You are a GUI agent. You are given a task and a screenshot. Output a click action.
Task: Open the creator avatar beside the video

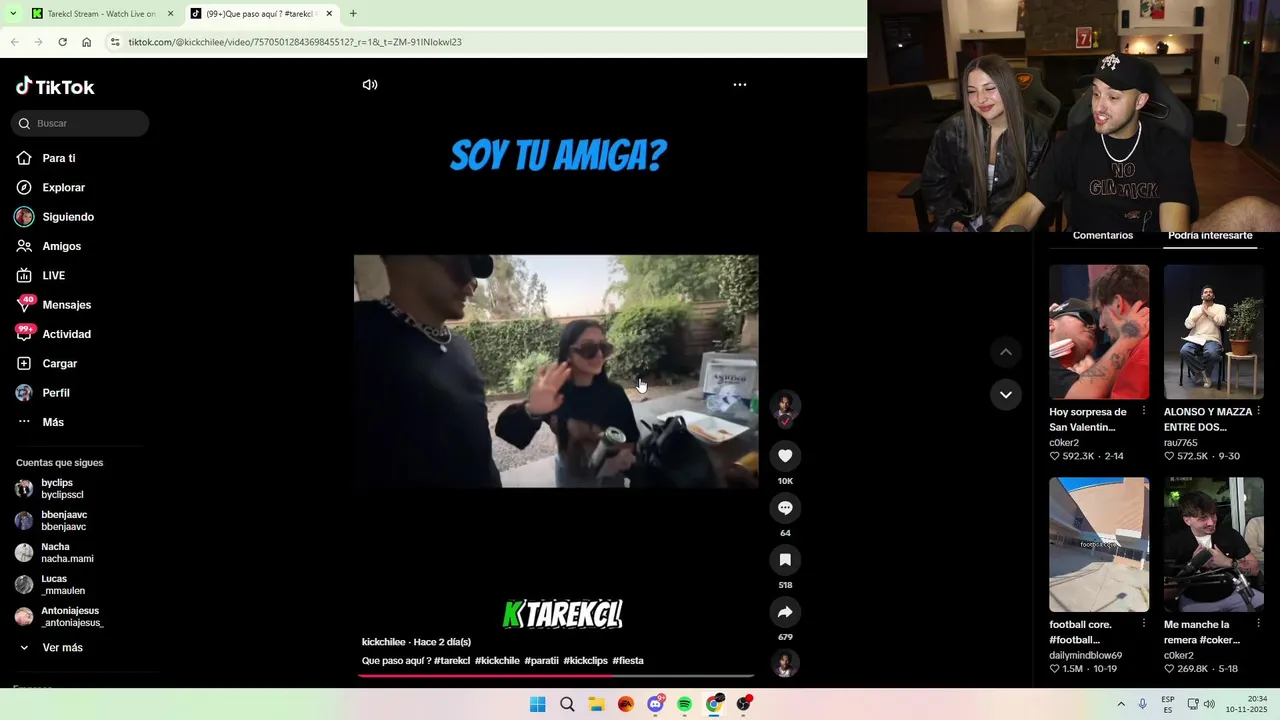(785, 406)
